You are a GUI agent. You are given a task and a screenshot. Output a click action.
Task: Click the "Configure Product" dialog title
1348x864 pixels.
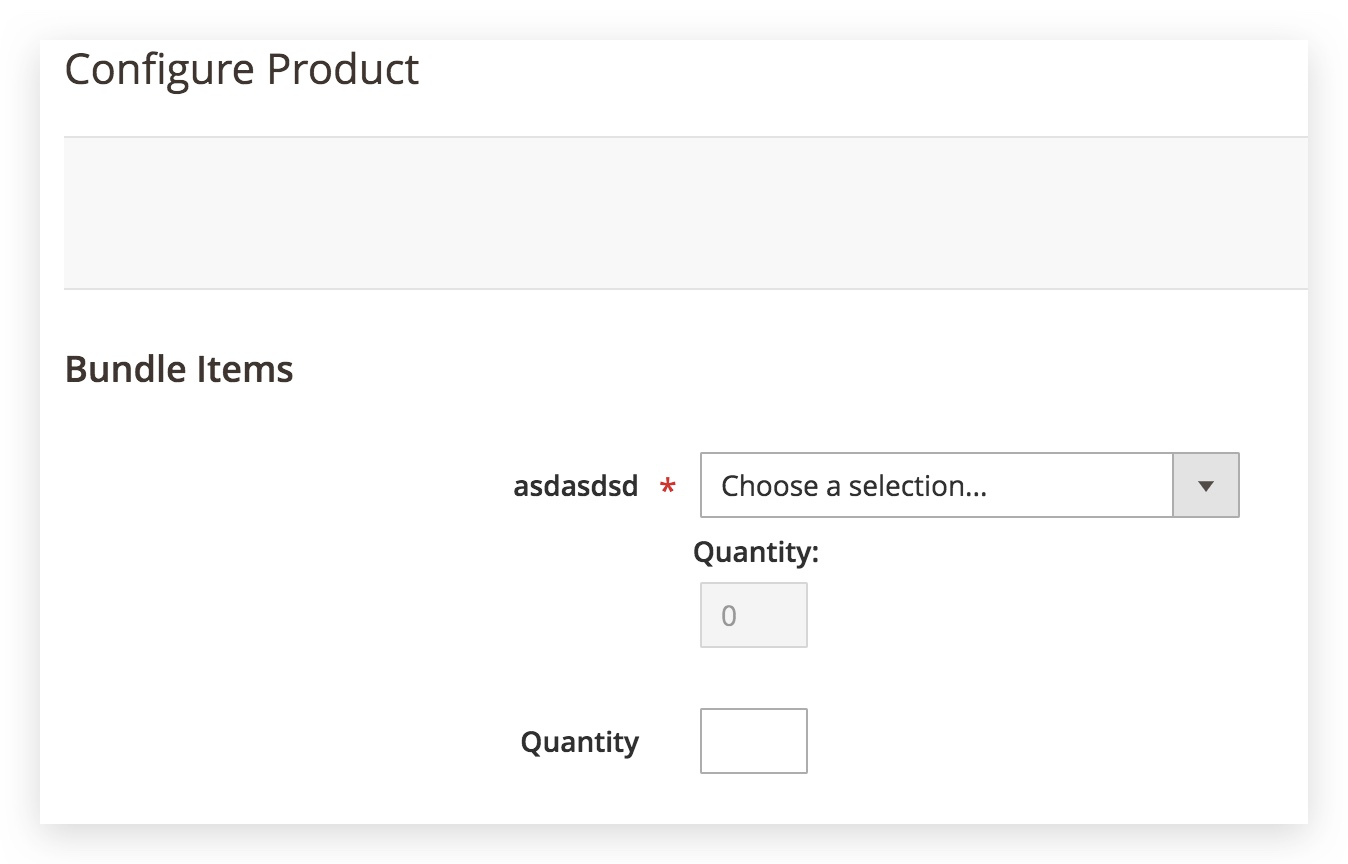pos(242,70)
